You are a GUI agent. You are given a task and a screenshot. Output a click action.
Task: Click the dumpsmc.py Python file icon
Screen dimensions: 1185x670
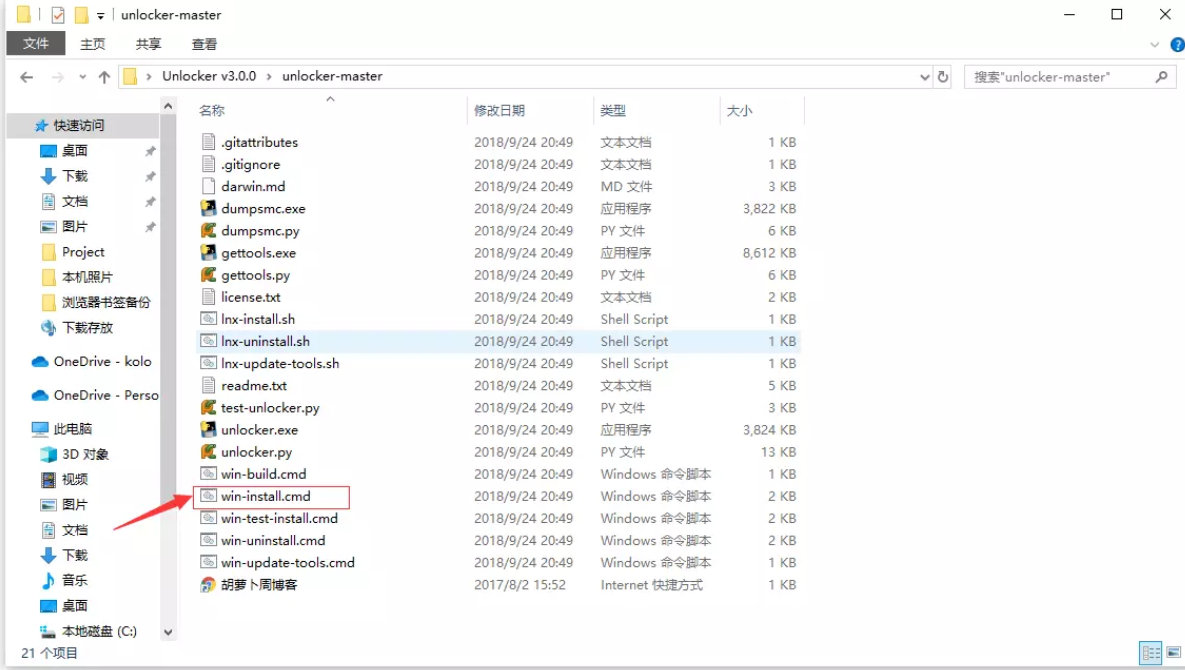pyautogui.click(x=209, y=230)
